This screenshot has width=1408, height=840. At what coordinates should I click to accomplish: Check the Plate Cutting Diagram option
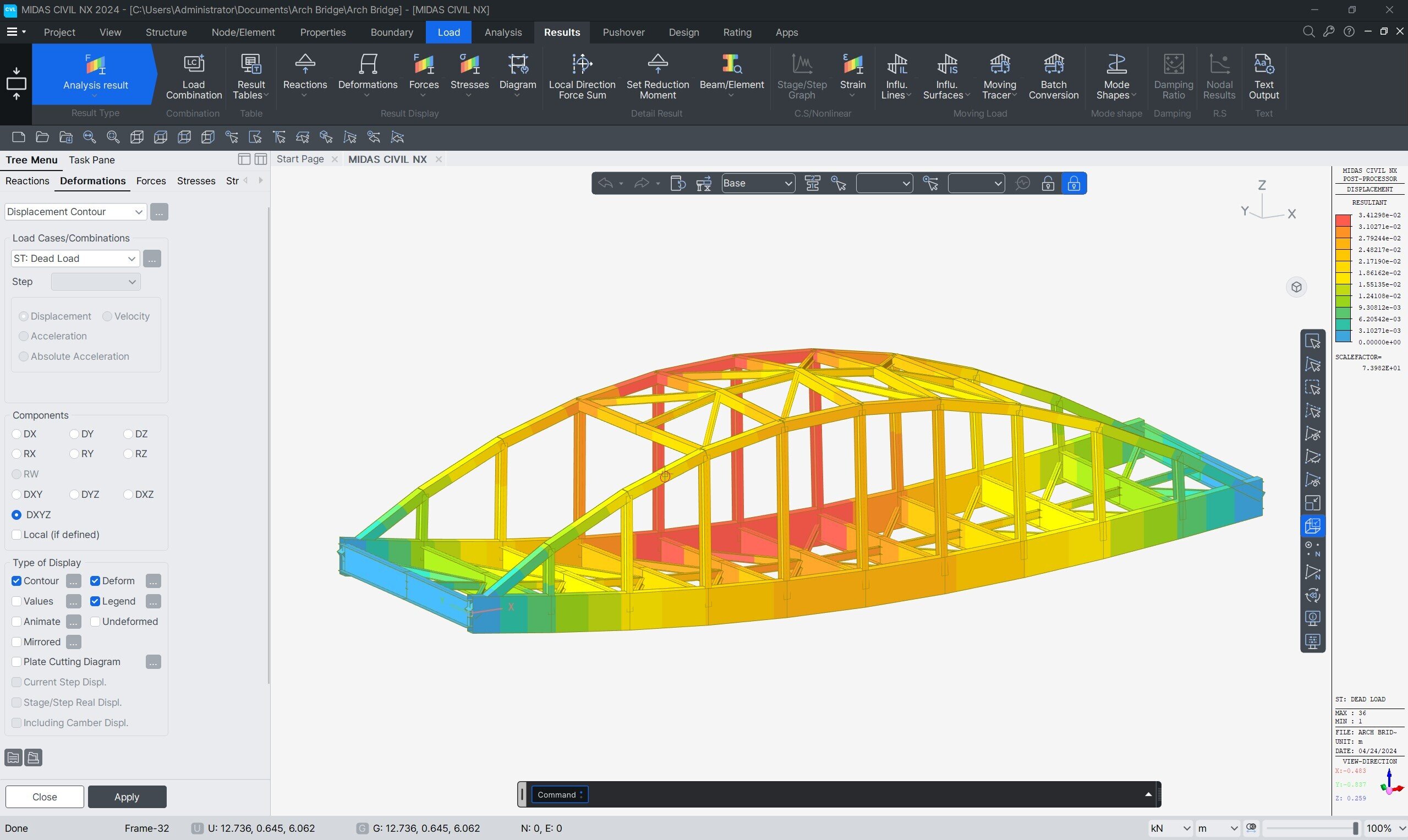point(17,661)
